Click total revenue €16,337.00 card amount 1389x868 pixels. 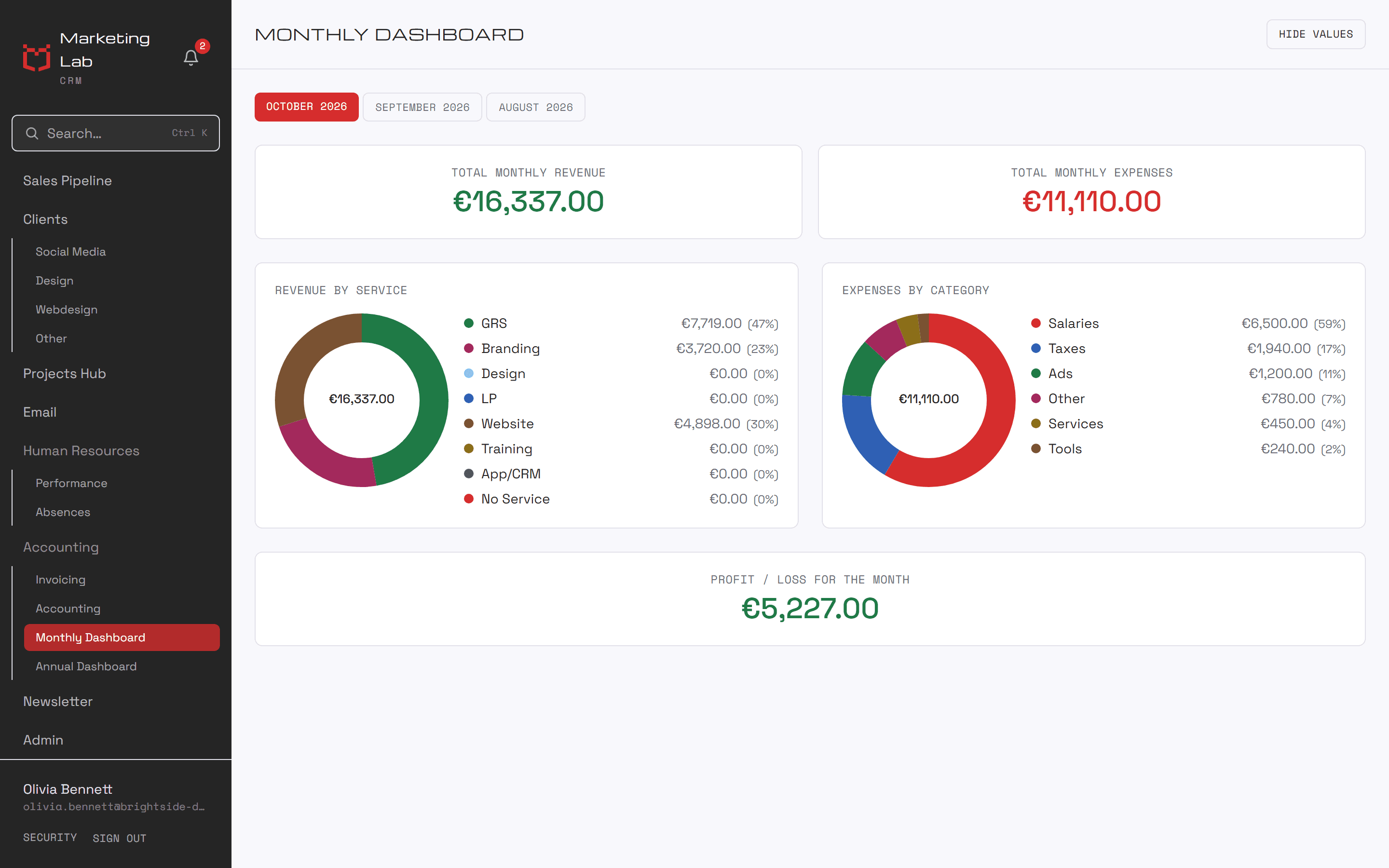pos(528,202)
